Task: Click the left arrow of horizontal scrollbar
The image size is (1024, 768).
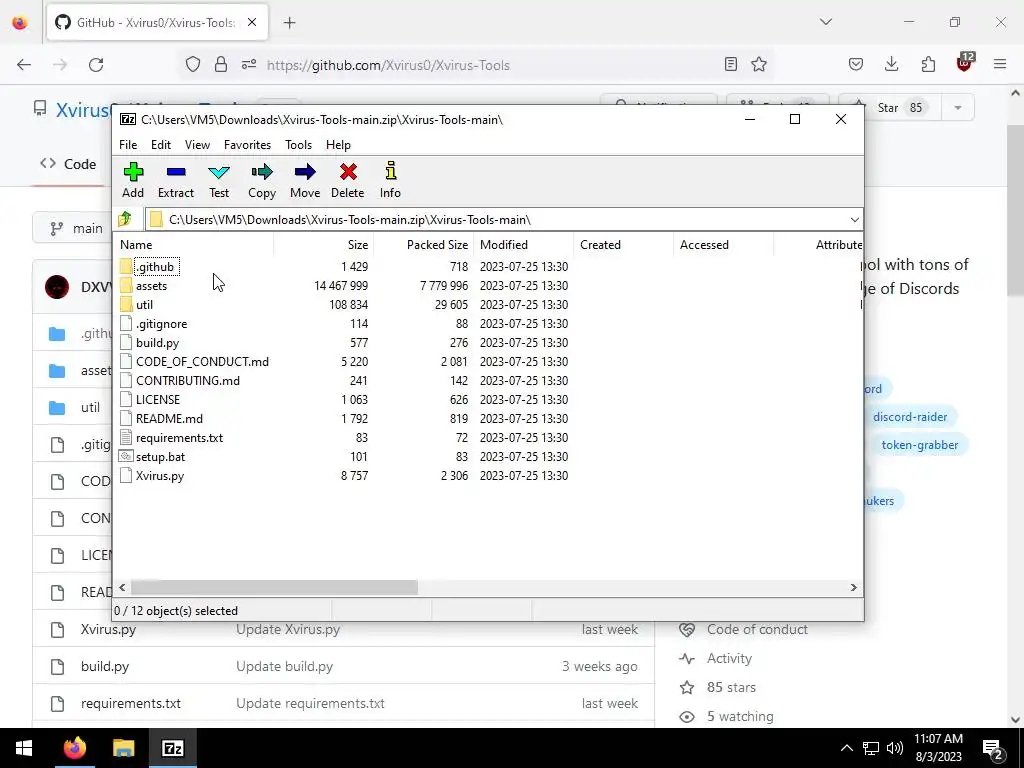Action: click(122, 588)
